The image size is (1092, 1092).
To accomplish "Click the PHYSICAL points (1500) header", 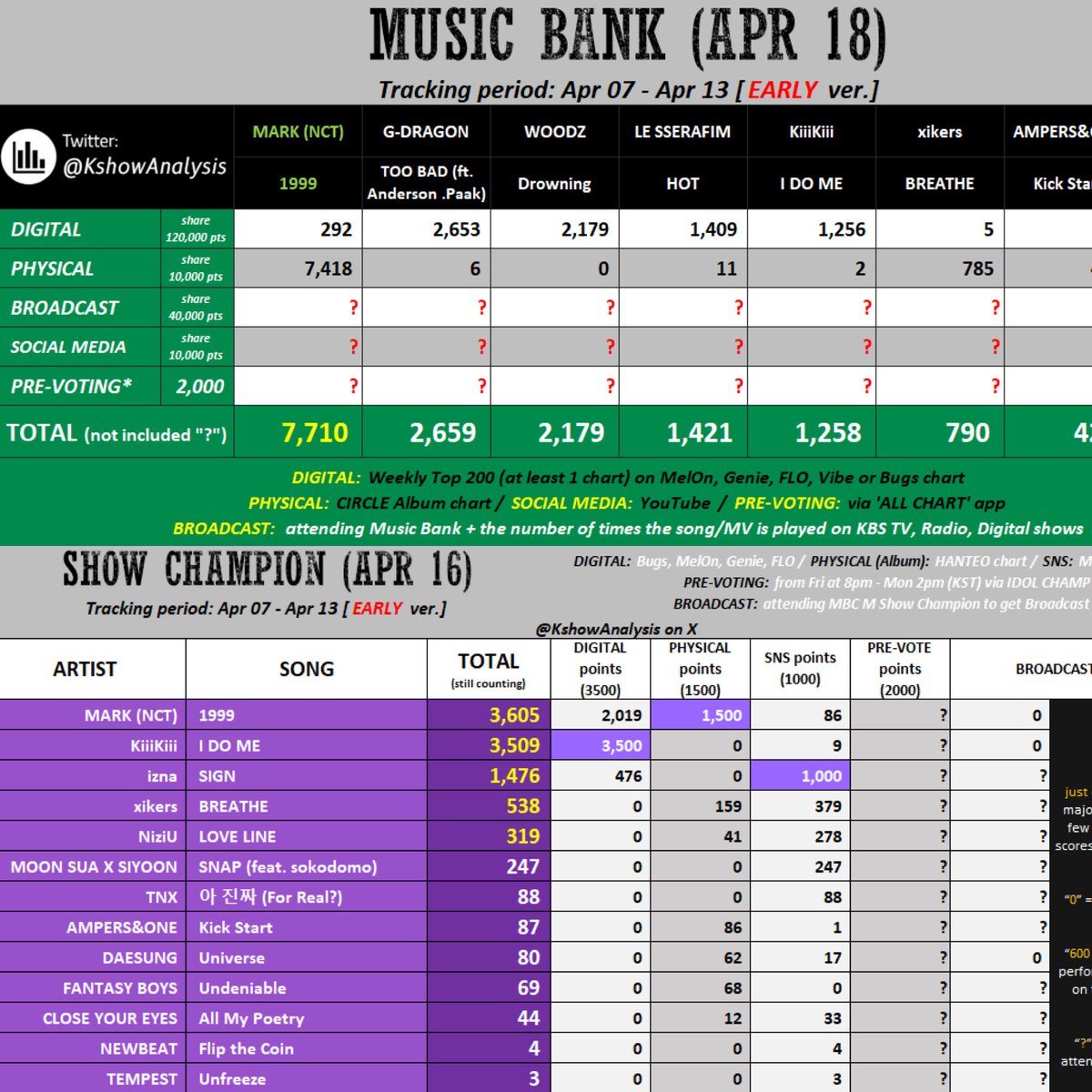I will coord(700,669).
